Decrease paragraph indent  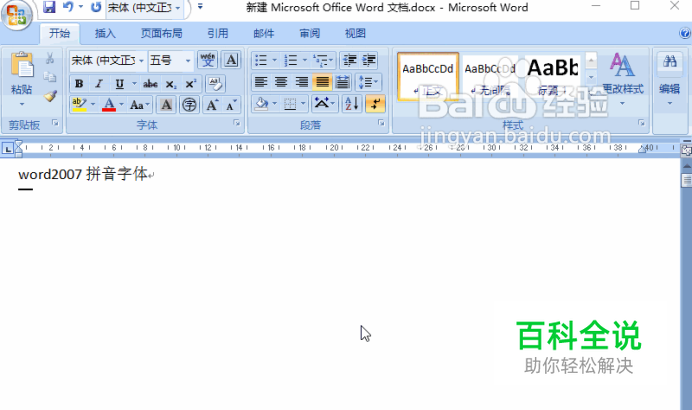[x=350, y=60]
